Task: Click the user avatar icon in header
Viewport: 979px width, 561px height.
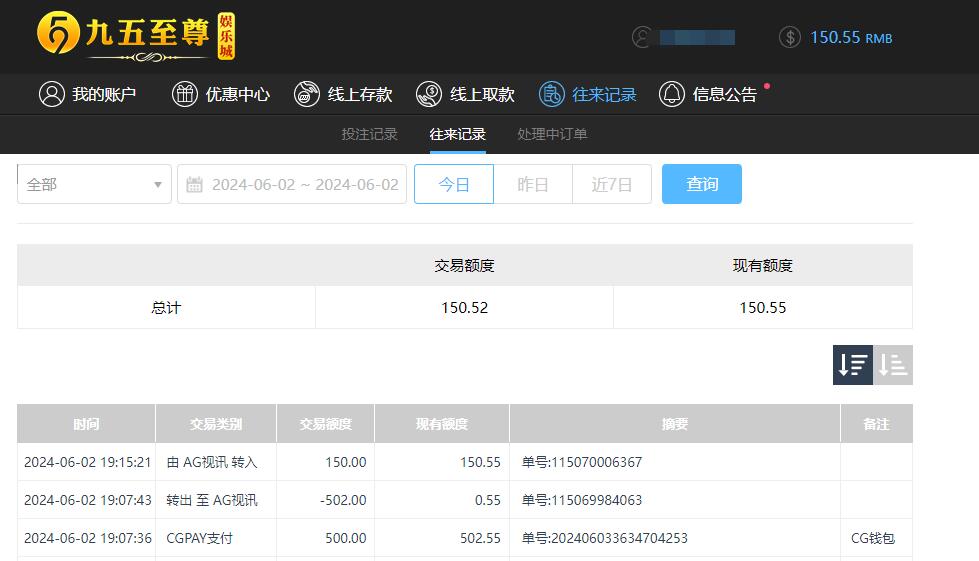Action: click(642, 37)
